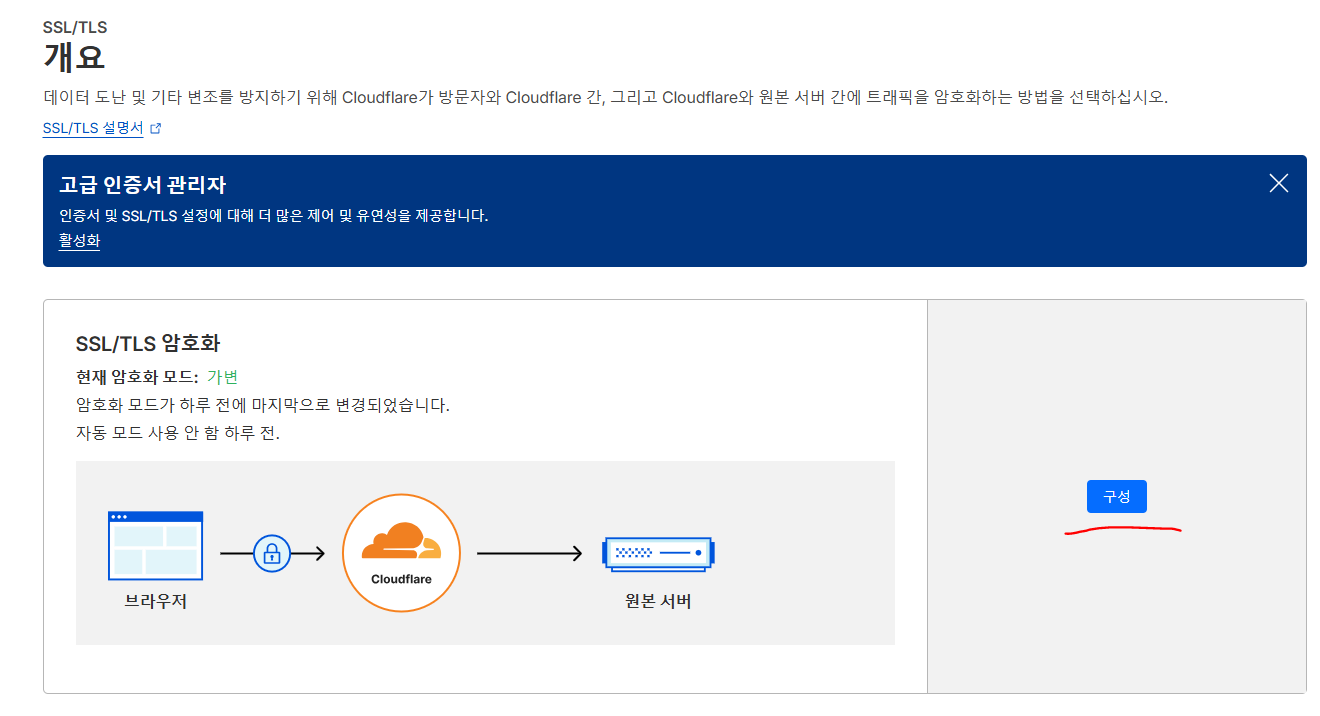Screen dimensions: 1320x716
Task: Click the 활성화 link in the banner
Action: (79, 241)
